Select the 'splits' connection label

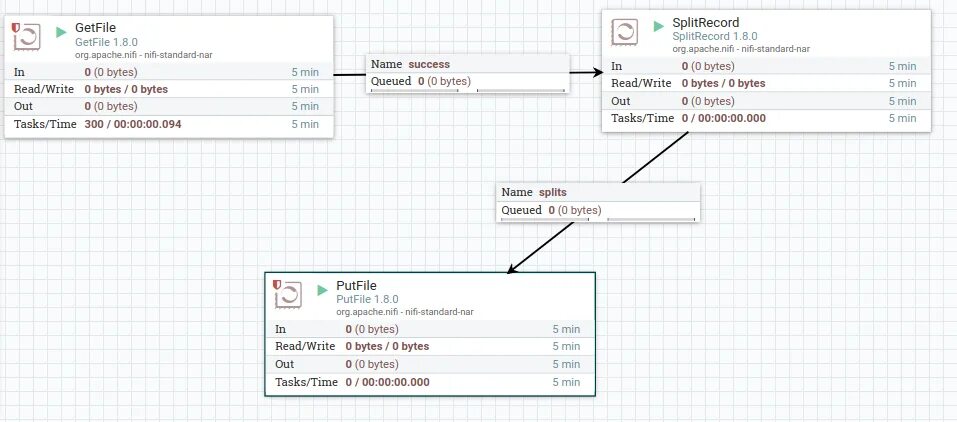[552, 192]
